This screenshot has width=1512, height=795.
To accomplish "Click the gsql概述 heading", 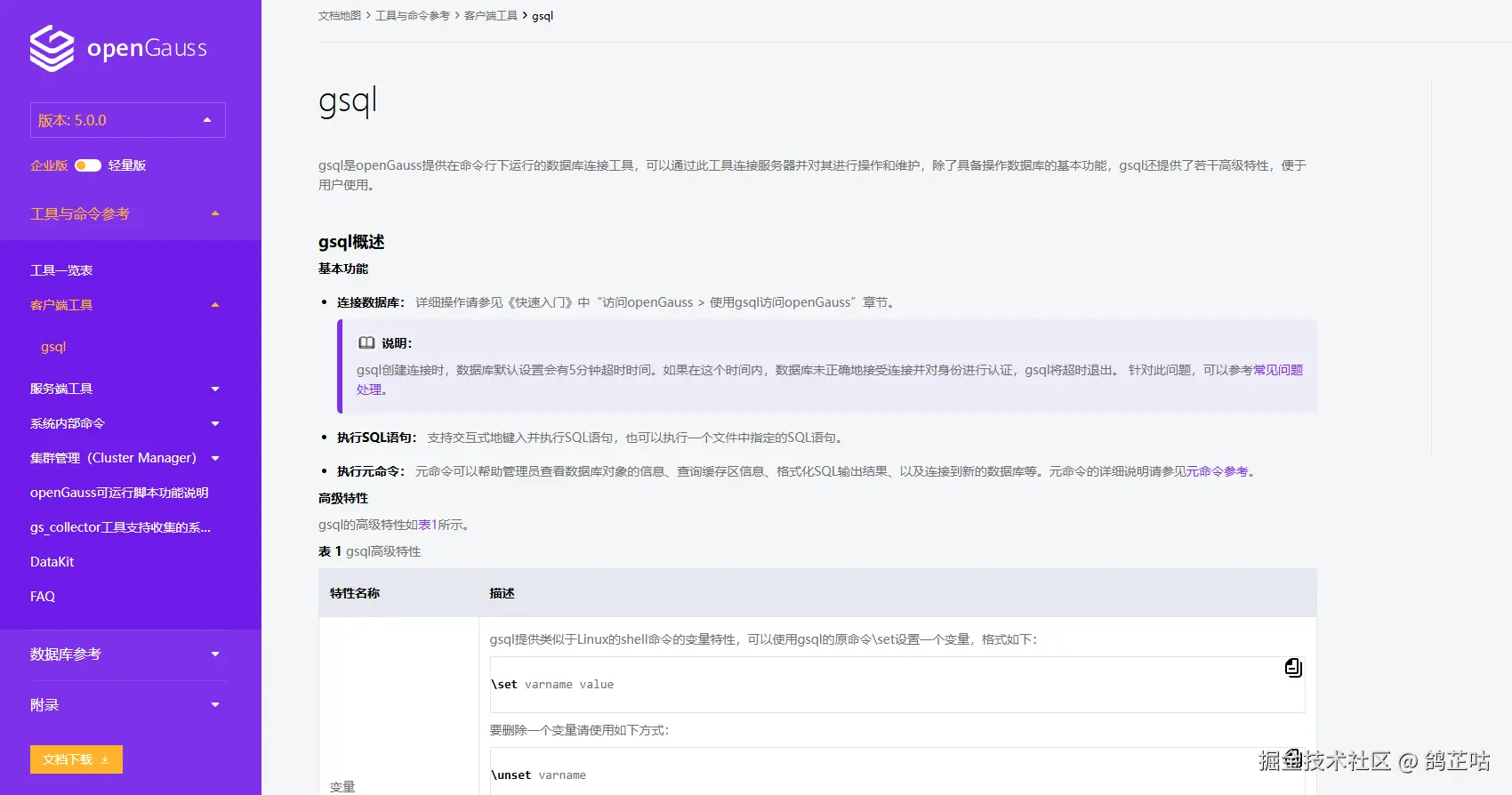I will (351, 242).
